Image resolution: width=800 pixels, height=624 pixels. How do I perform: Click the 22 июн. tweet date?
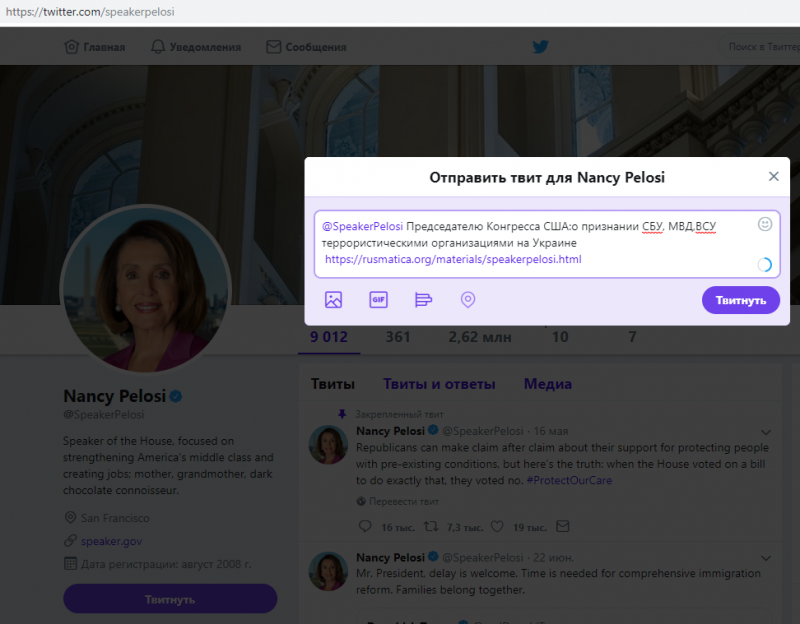(x=553, y=557)
